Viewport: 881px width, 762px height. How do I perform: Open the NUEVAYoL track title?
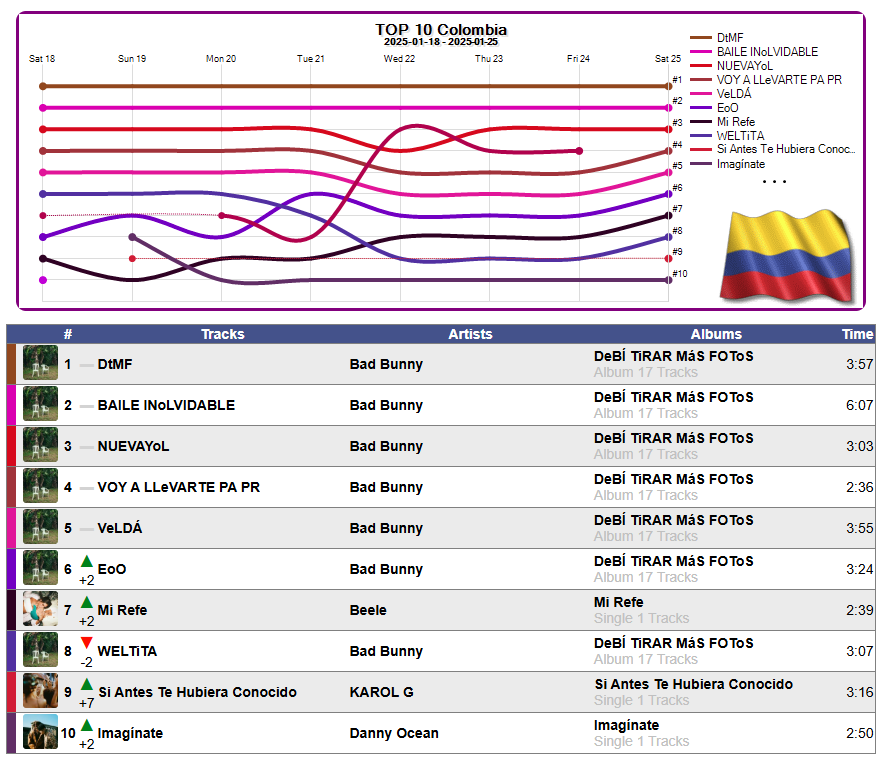click(x=133, y=446)
